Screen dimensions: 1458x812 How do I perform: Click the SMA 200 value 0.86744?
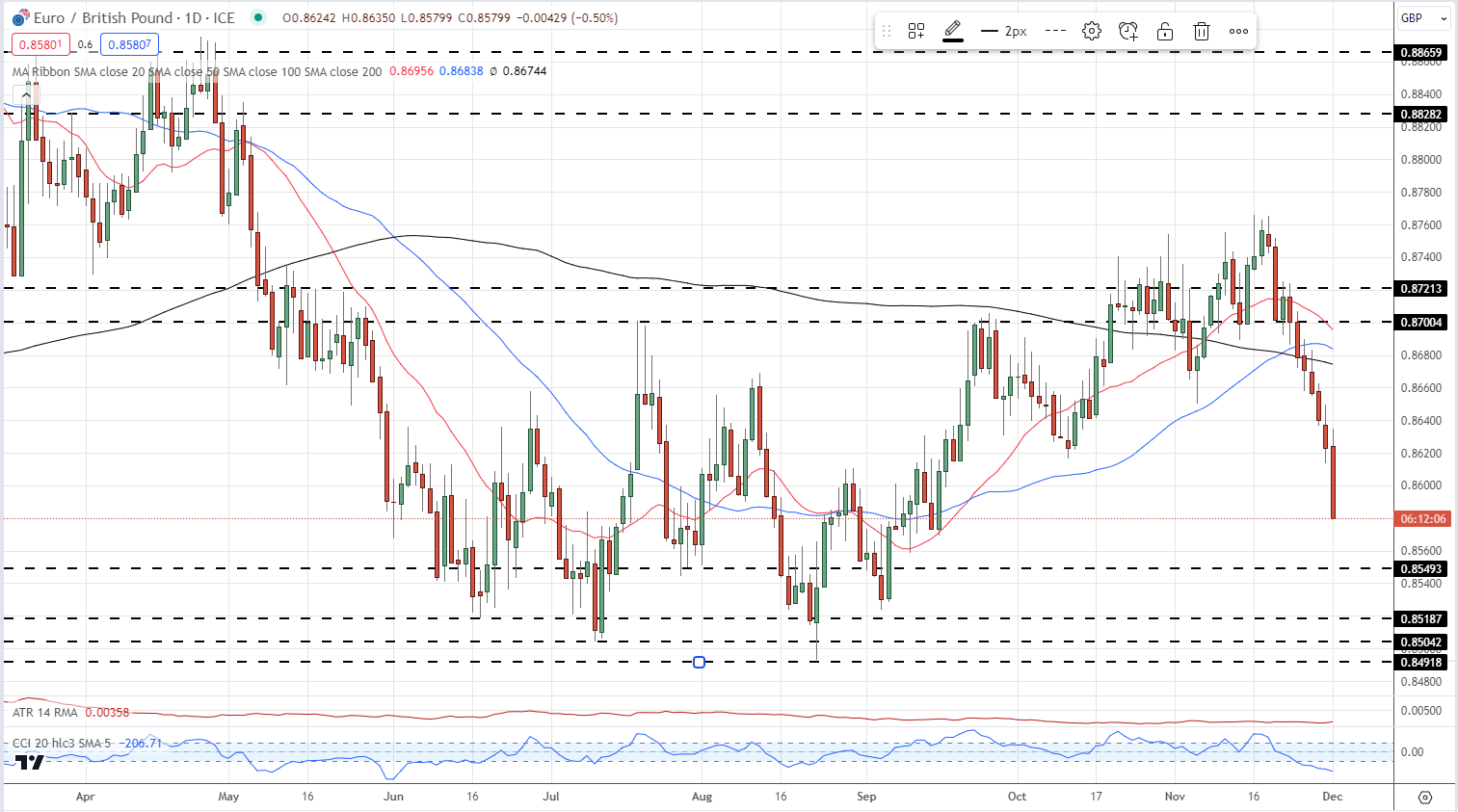pyautogui.click(x=524, y=71)
